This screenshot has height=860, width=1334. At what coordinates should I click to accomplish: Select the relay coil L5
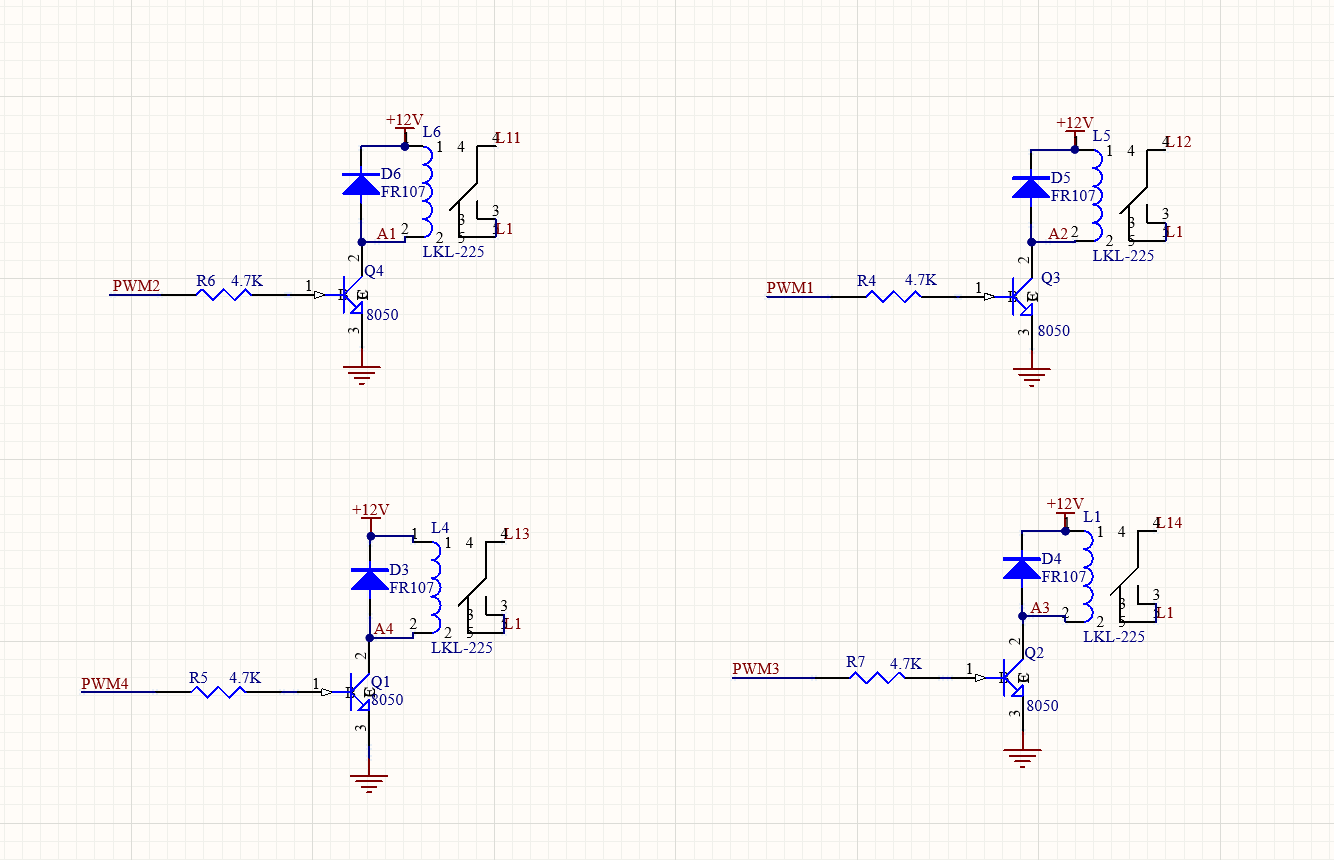pyautogui.click(x=1096, y=190)
